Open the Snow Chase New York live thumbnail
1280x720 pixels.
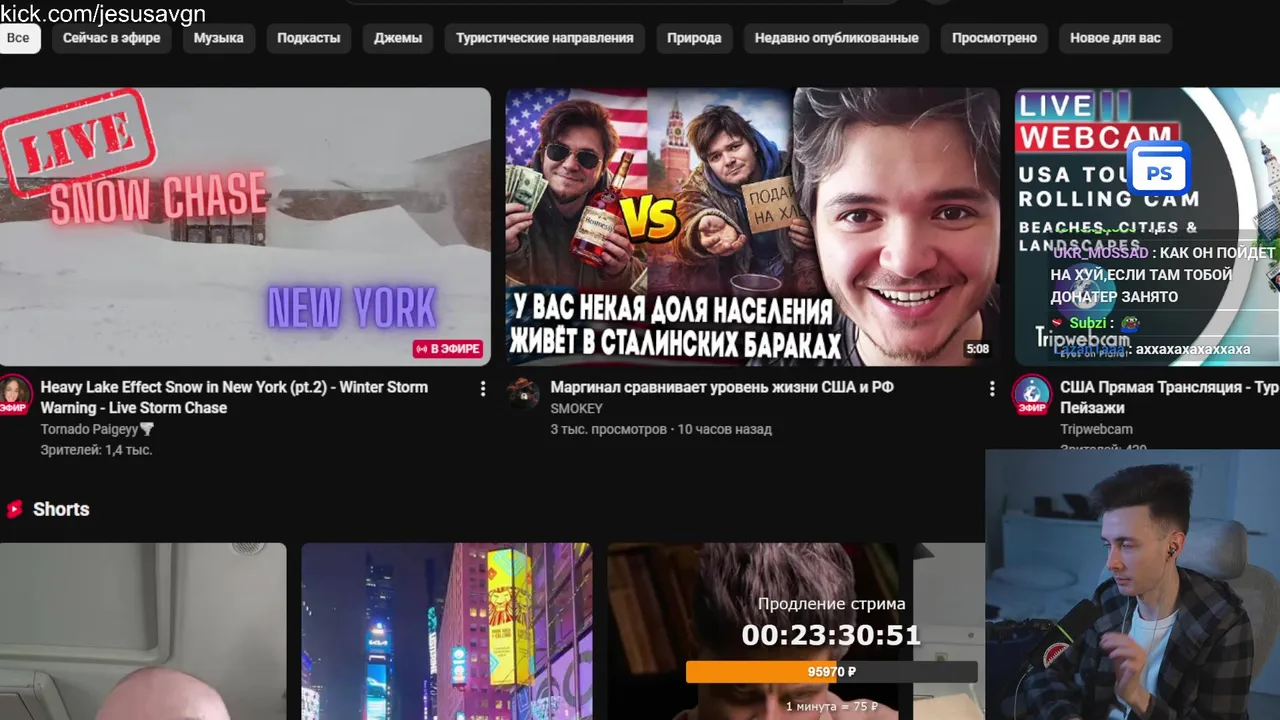[245, 226]
